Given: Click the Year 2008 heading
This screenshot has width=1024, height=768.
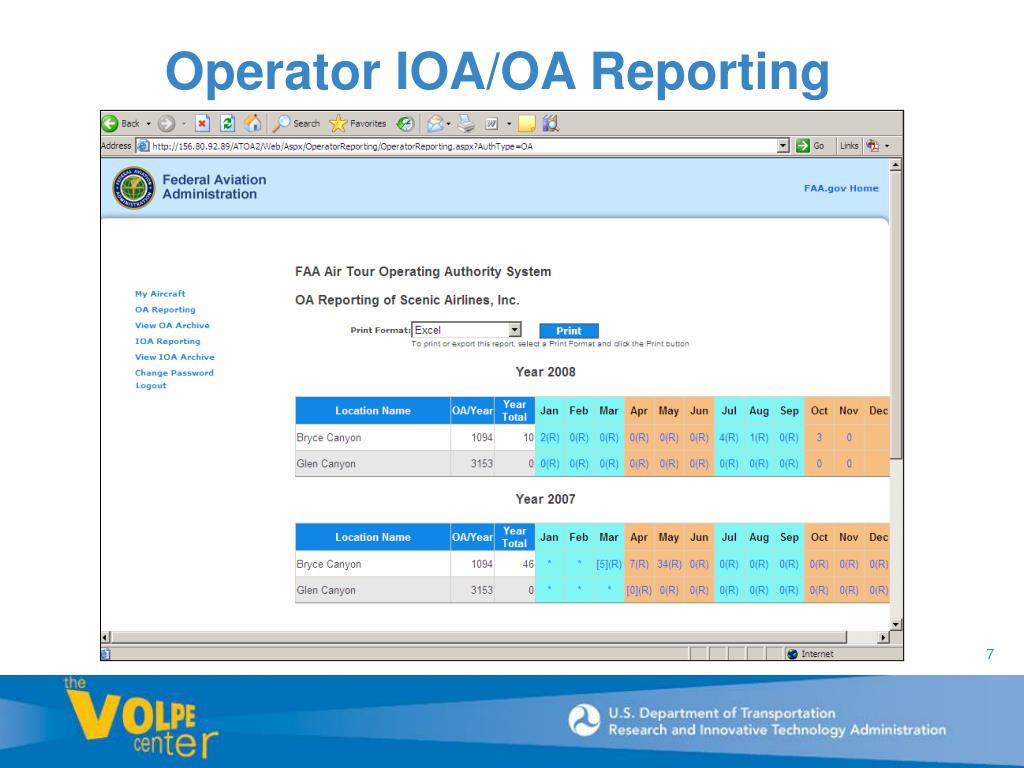Looking at the screenshot, I should (545, 372).
